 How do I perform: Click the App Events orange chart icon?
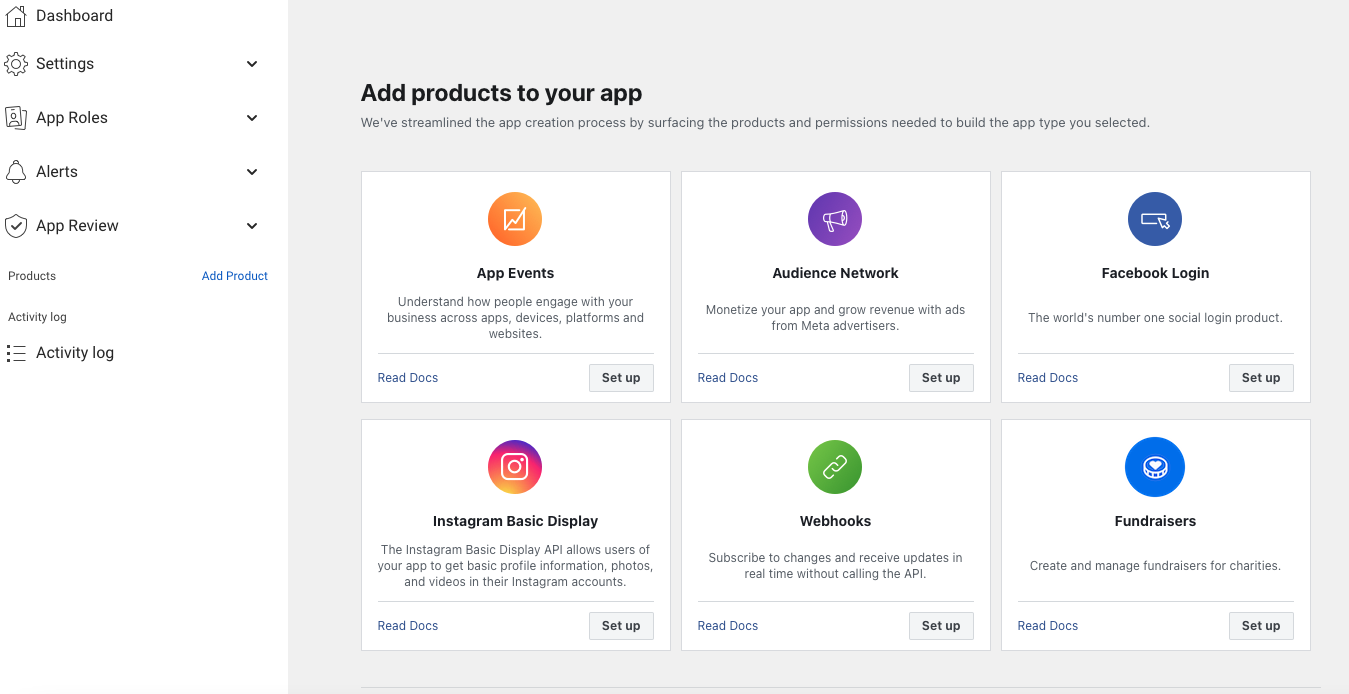tap(515, 219)
